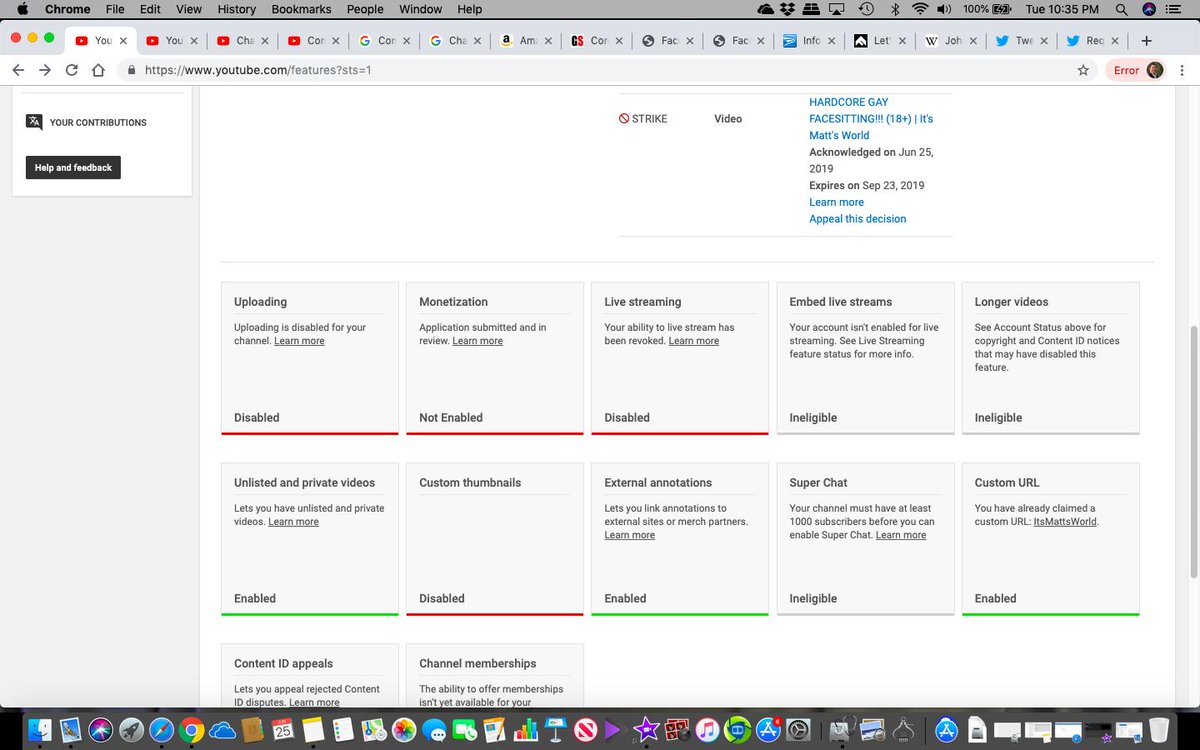Reload the YouTube features page
The image size is (1200, 750).
pyautogui.click(x=72, y=71)
